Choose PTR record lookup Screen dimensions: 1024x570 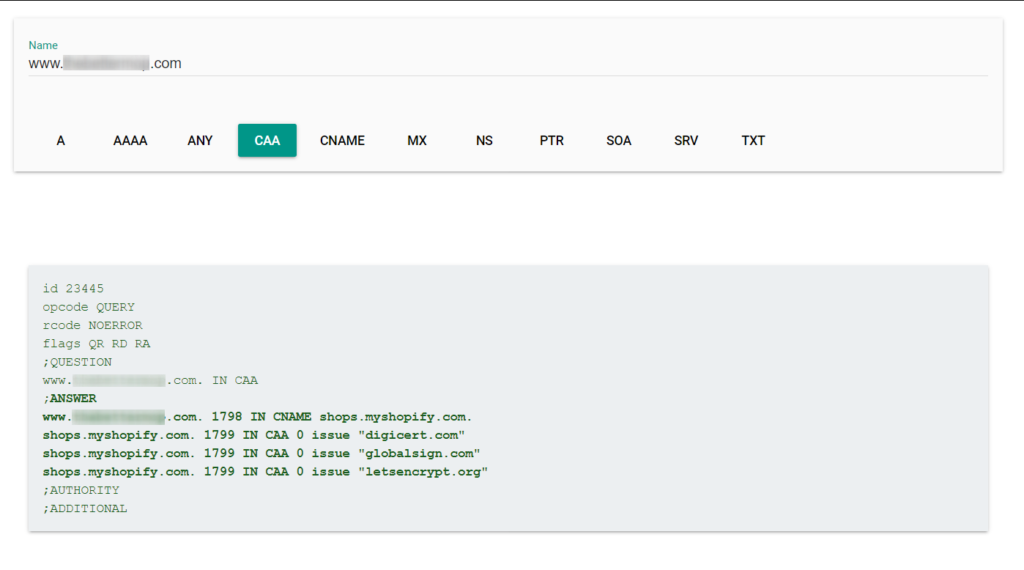552,141
